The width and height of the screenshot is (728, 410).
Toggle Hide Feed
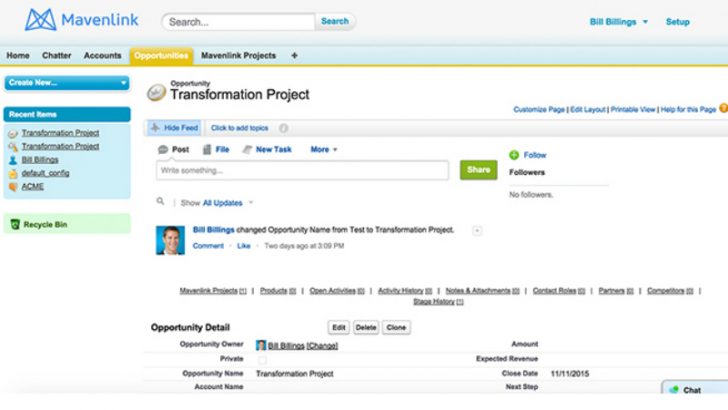coord(175,128)
